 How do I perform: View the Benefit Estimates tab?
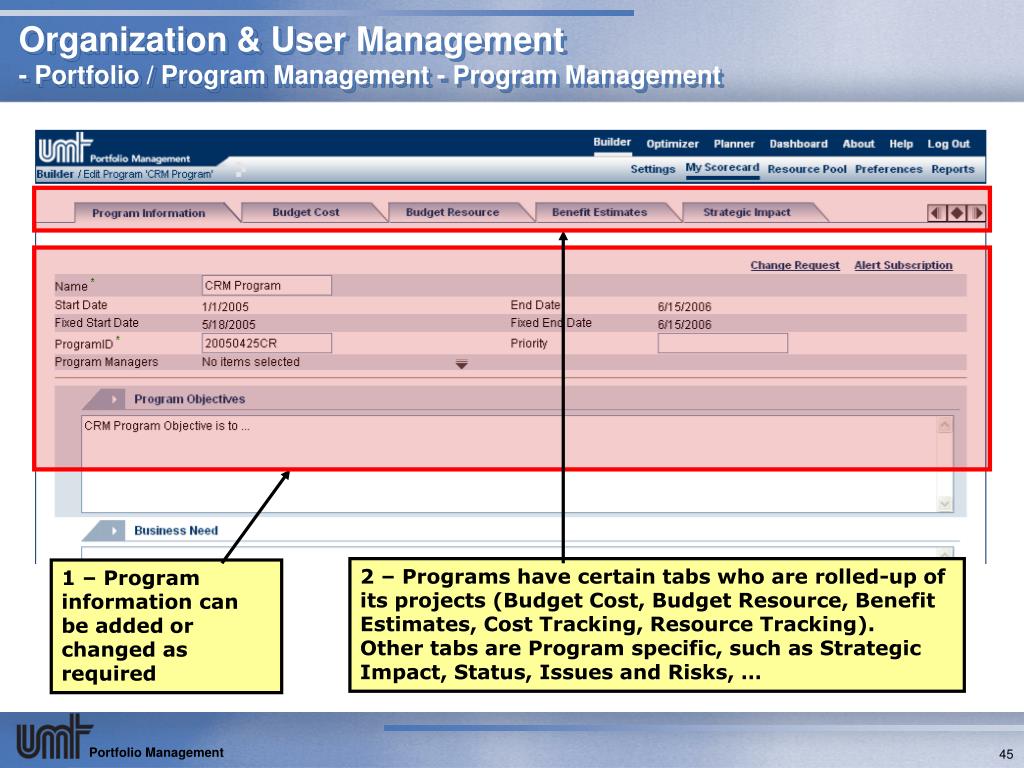point(600,212)
